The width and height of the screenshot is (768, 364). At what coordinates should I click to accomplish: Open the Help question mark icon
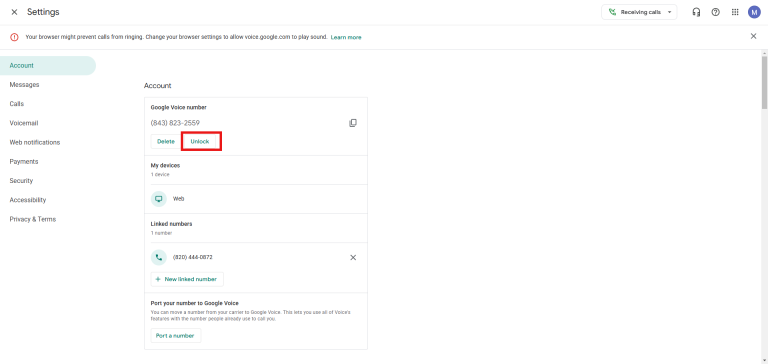coord(716,12)
